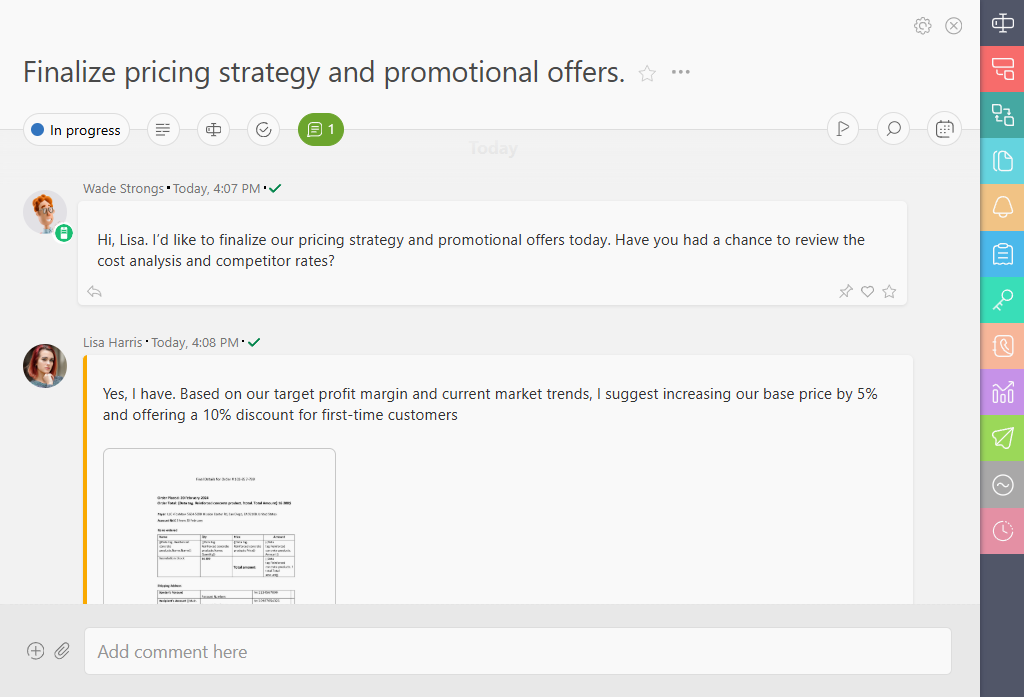Select the Lisa Harris name label
Viewport: 1024px width, 697px height.
[111, 342]
